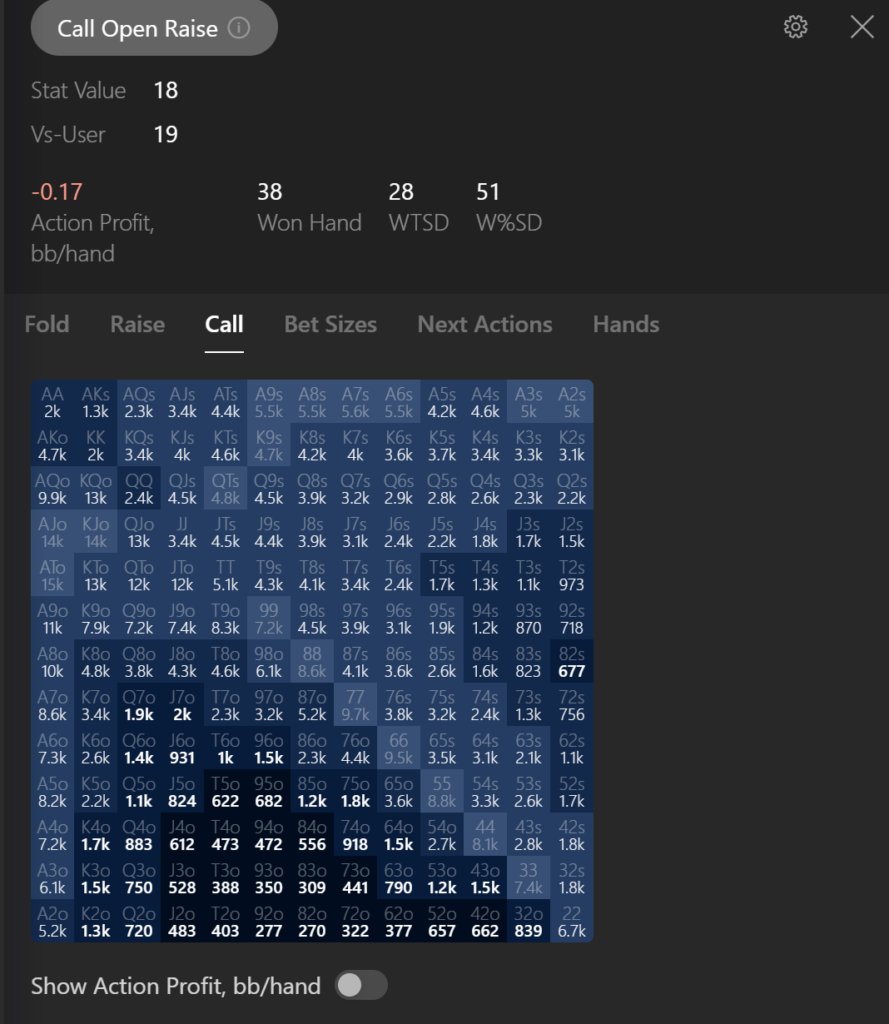Select the A2s cell in the matrix

(x=572, y=402)
